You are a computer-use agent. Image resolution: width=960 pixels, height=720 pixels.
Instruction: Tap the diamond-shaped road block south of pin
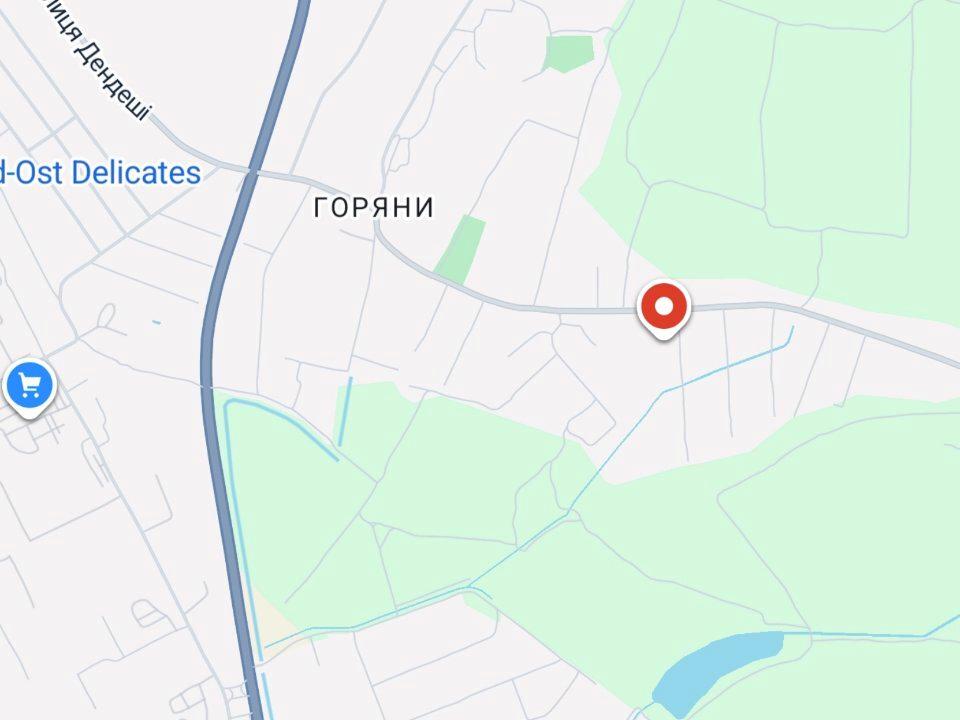591,422
